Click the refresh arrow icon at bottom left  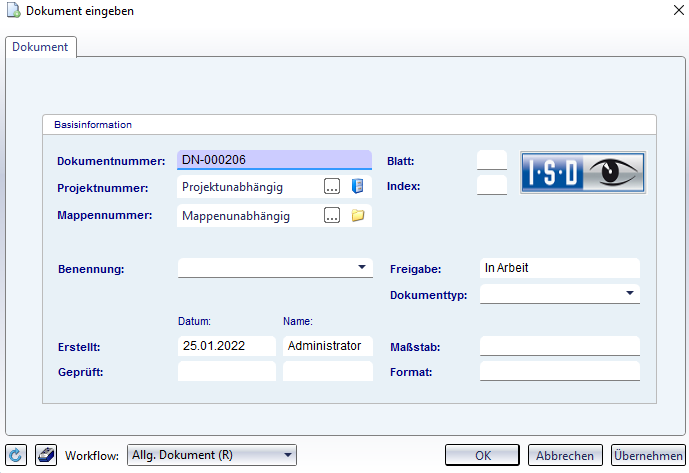[x=16, y=455]
